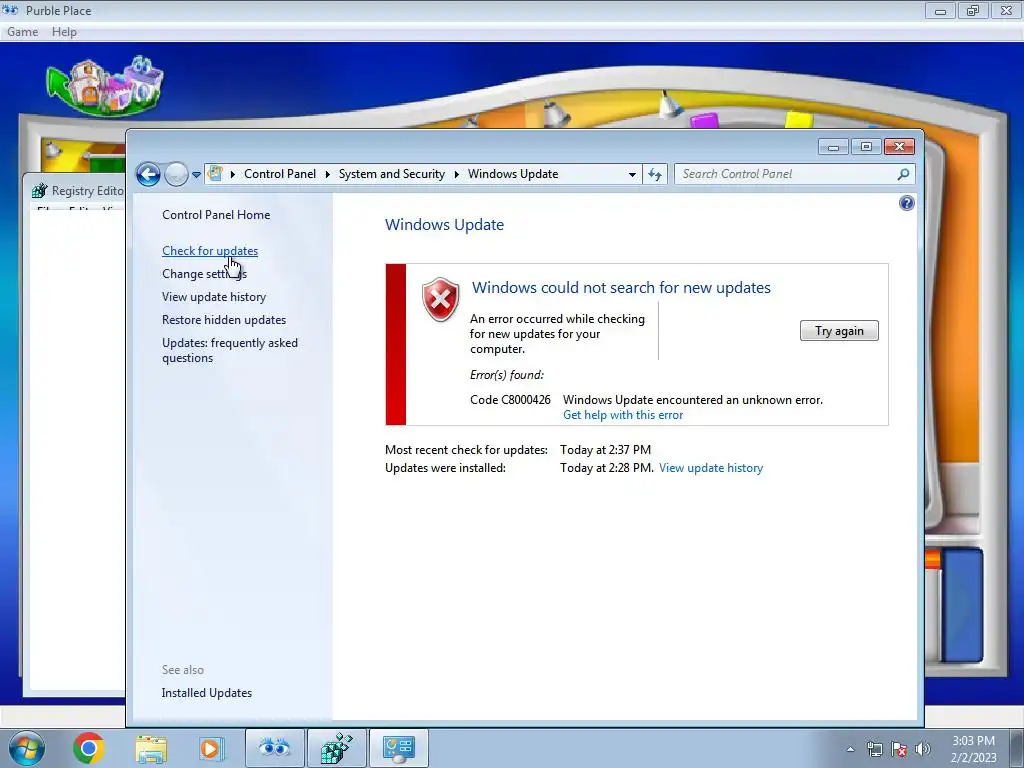Switch to Registry Editor taskbar button

[336, 748]
